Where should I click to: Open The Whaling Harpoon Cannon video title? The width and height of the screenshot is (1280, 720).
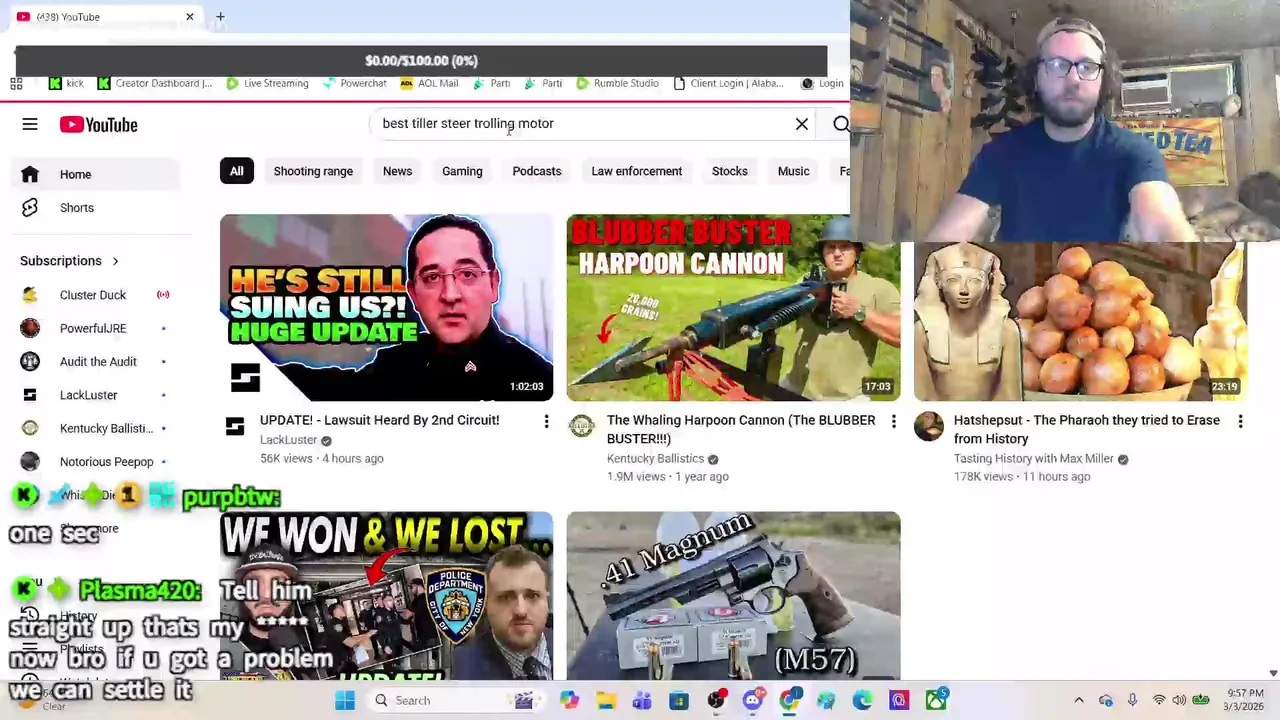click(741, 429)
